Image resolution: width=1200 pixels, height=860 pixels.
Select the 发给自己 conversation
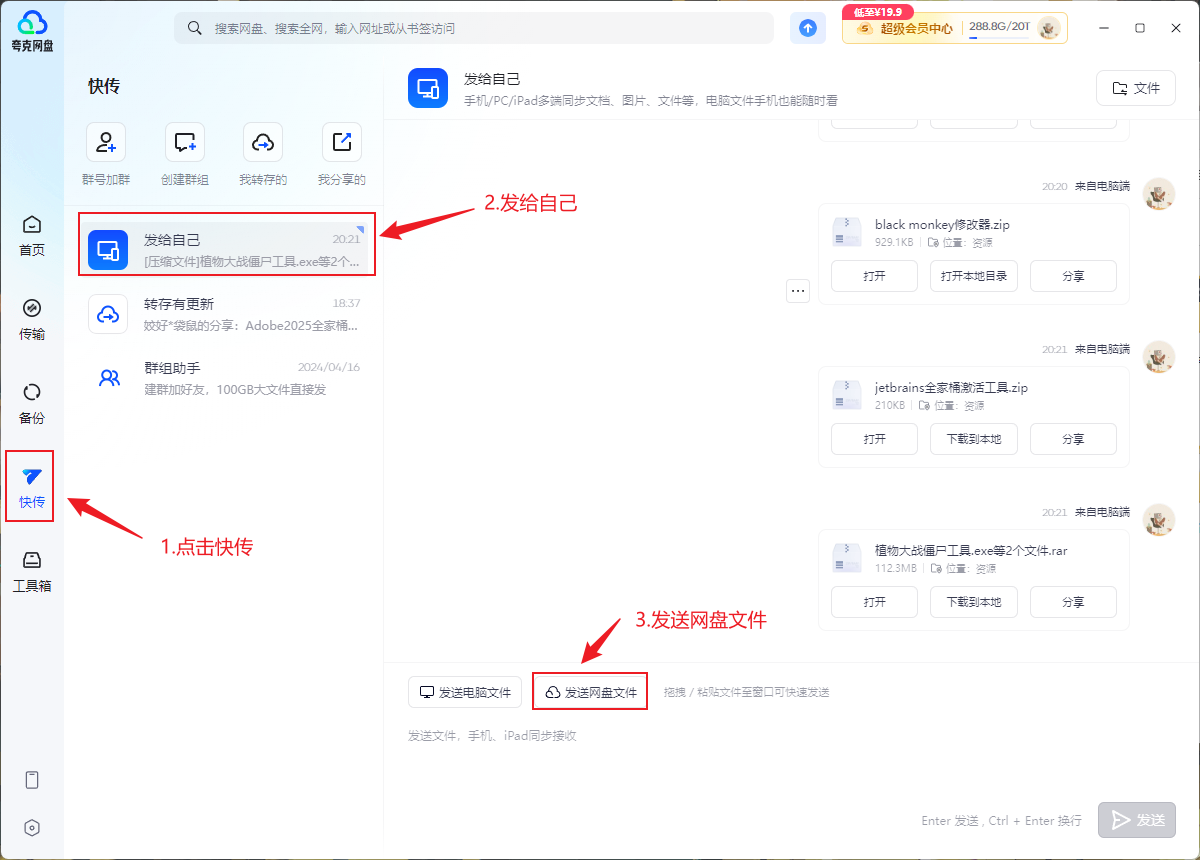click(227, 249)
